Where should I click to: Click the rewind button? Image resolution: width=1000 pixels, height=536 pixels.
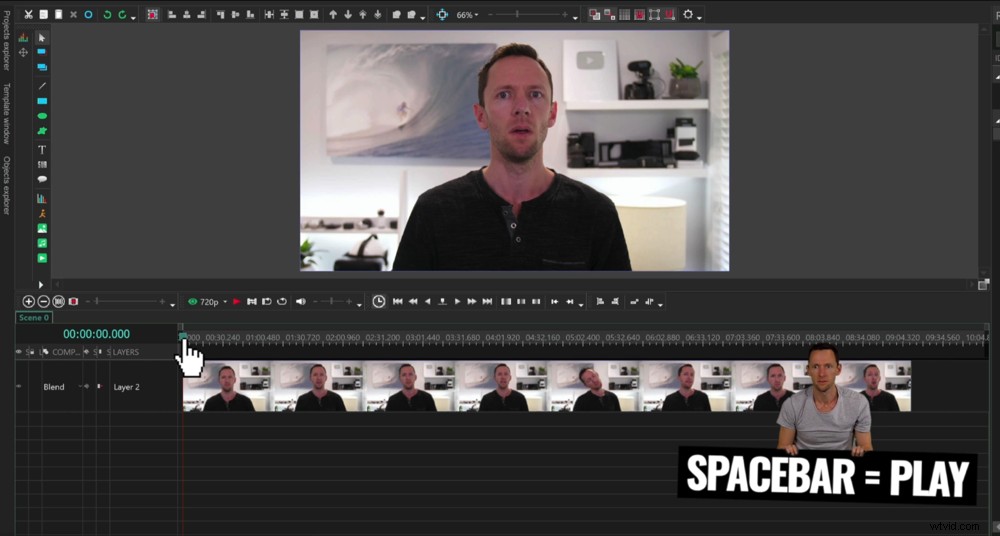[x=413, y=301]
